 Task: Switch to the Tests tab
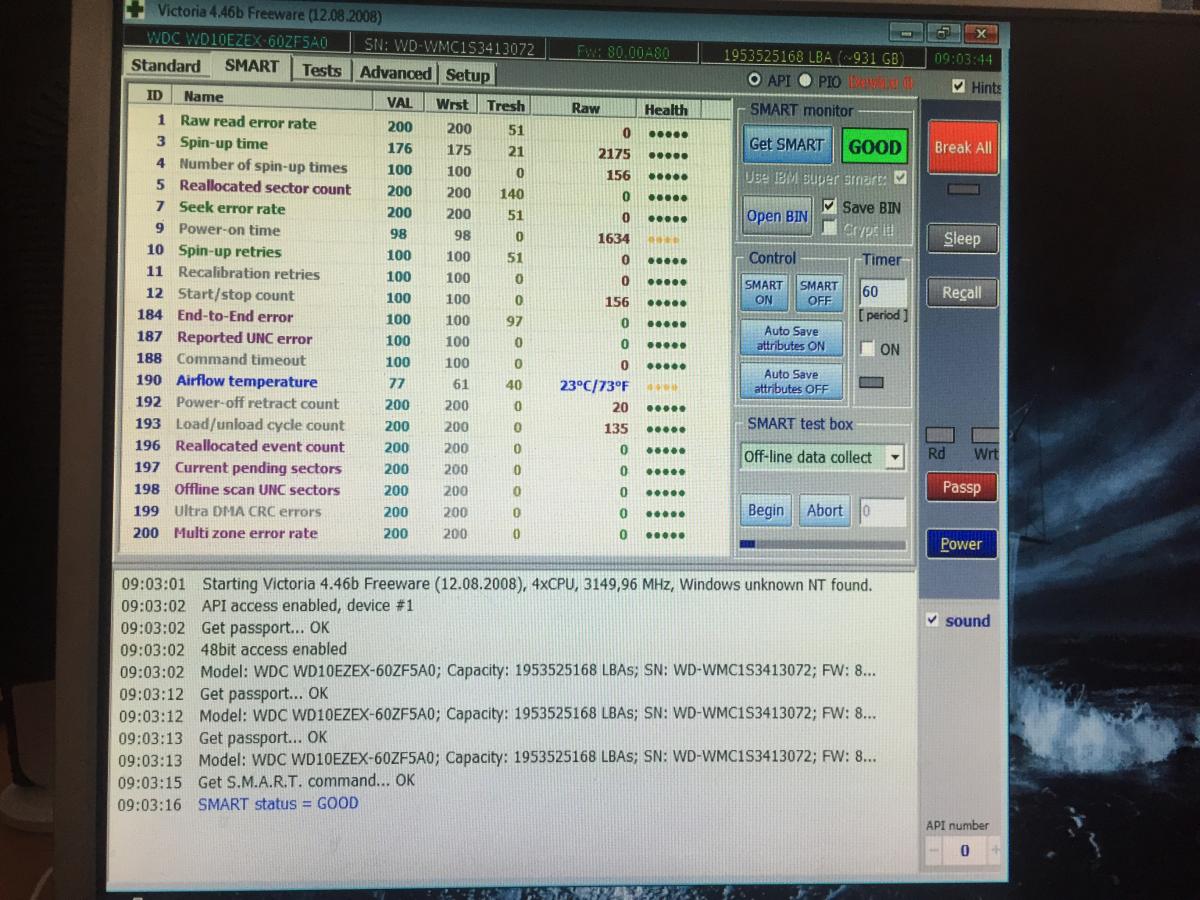pyautogui.click(x=322, y=70)
